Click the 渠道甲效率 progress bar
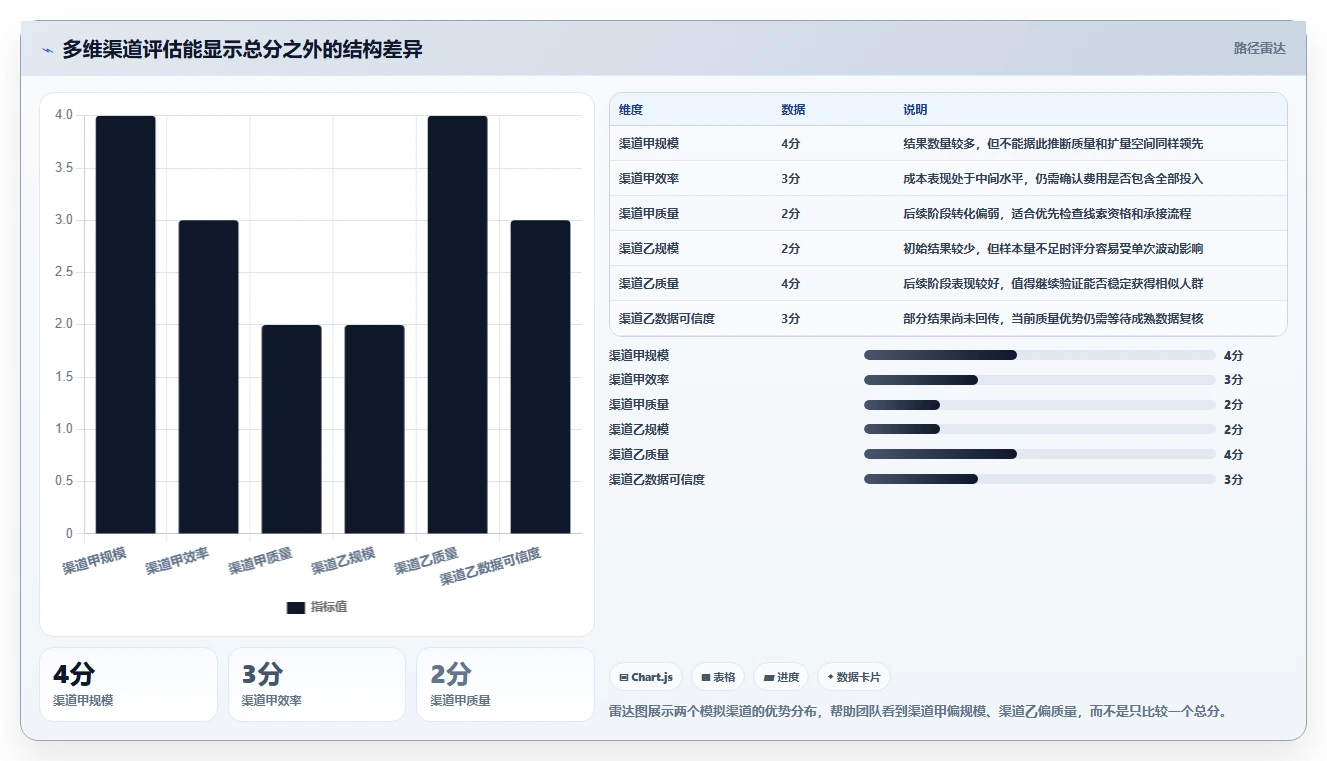The width and height of the screenshot is (1327, 761). point(1040,380)
